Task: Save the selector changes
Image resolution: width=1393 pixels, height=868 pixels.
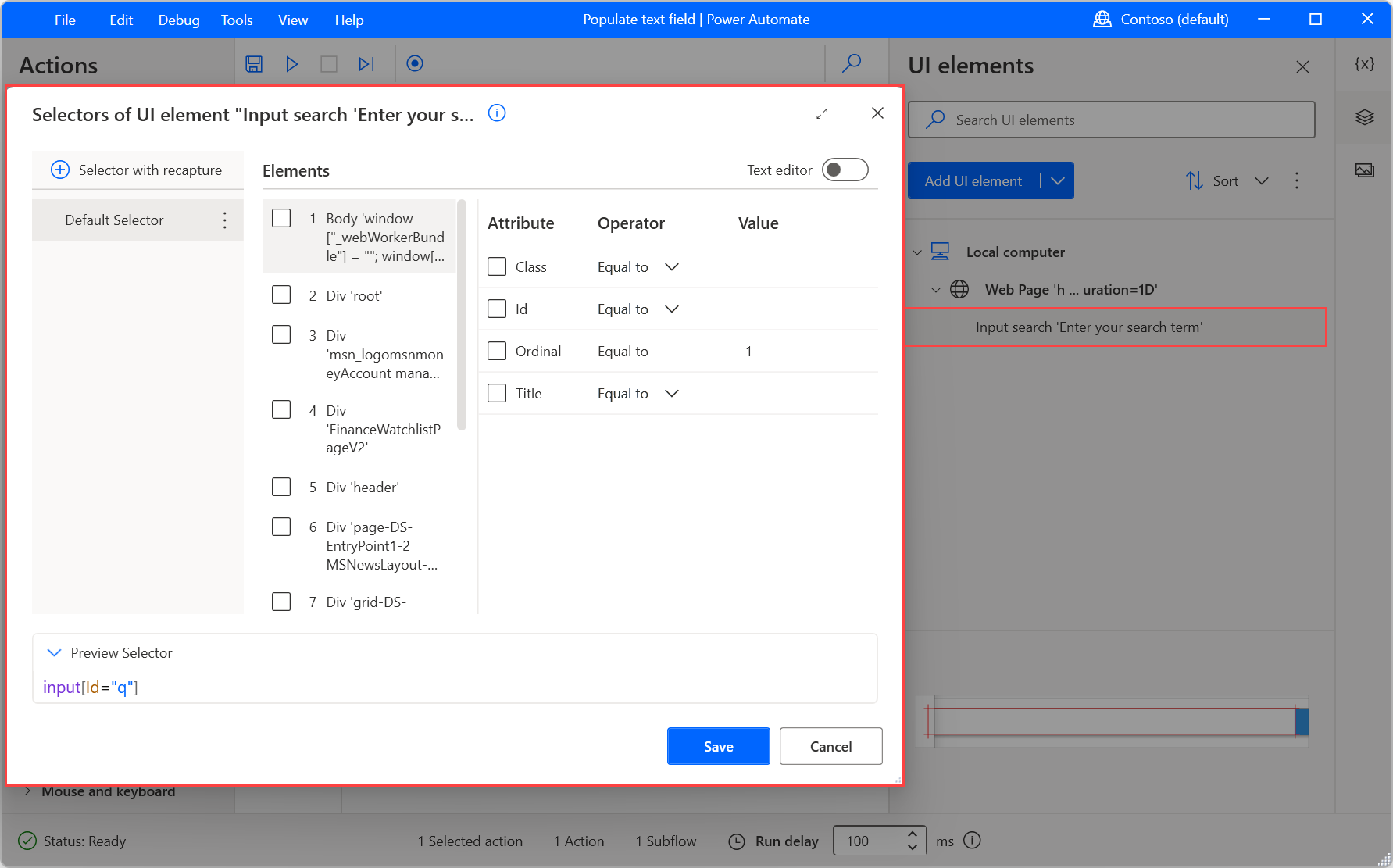Action: [718, 747]
